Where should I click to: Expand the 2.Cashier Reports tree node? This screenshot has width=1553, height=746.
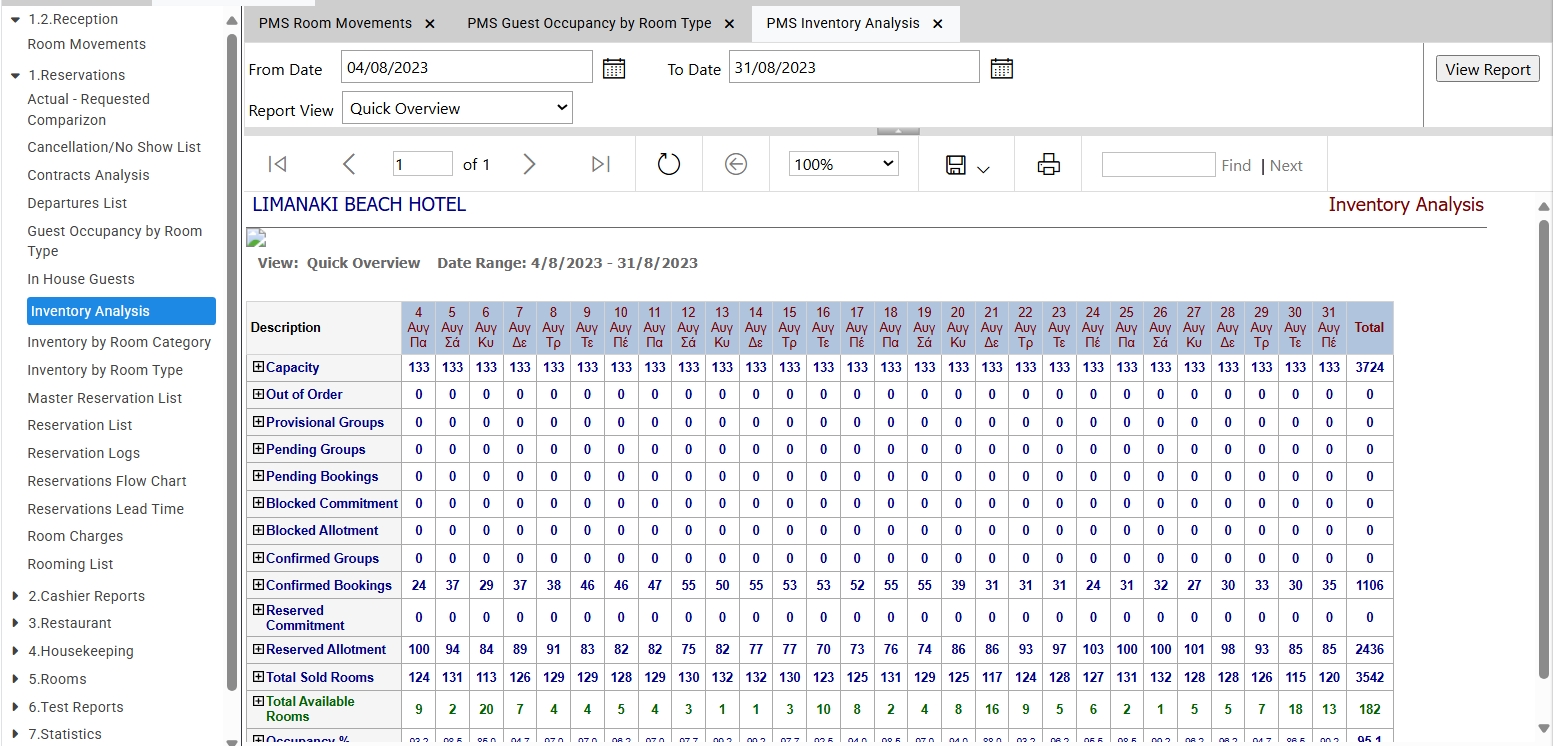click(x=15, y=596)
